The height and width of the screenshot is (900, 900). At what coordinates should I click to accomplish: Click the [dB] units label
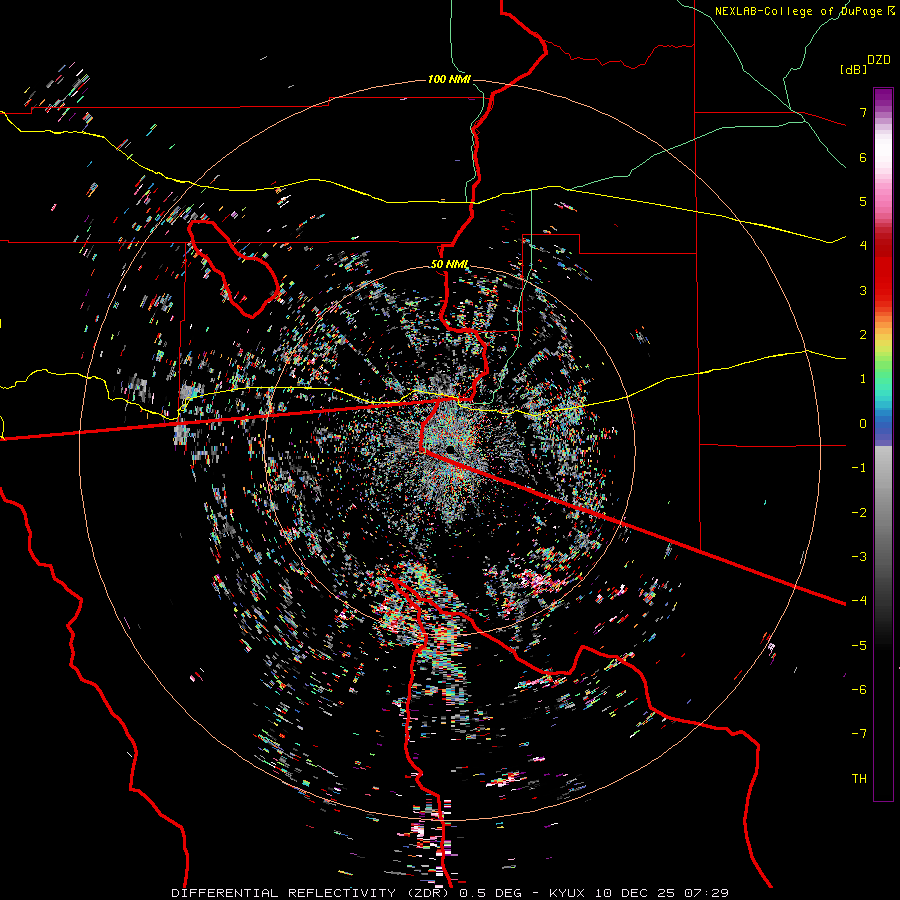pos(853,69)
